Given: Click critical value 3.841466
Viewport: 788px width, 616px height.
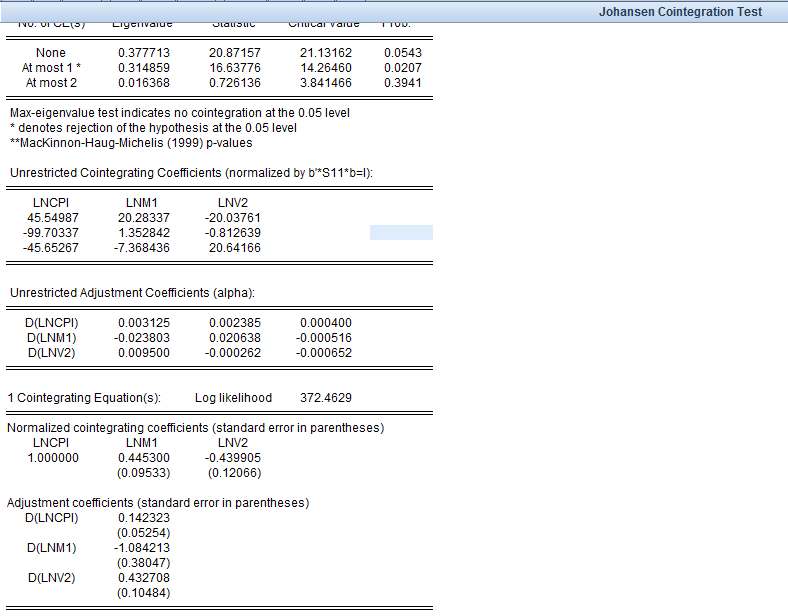Looking at the screenshot, I should pyautogui.click(x=326, y=83).
